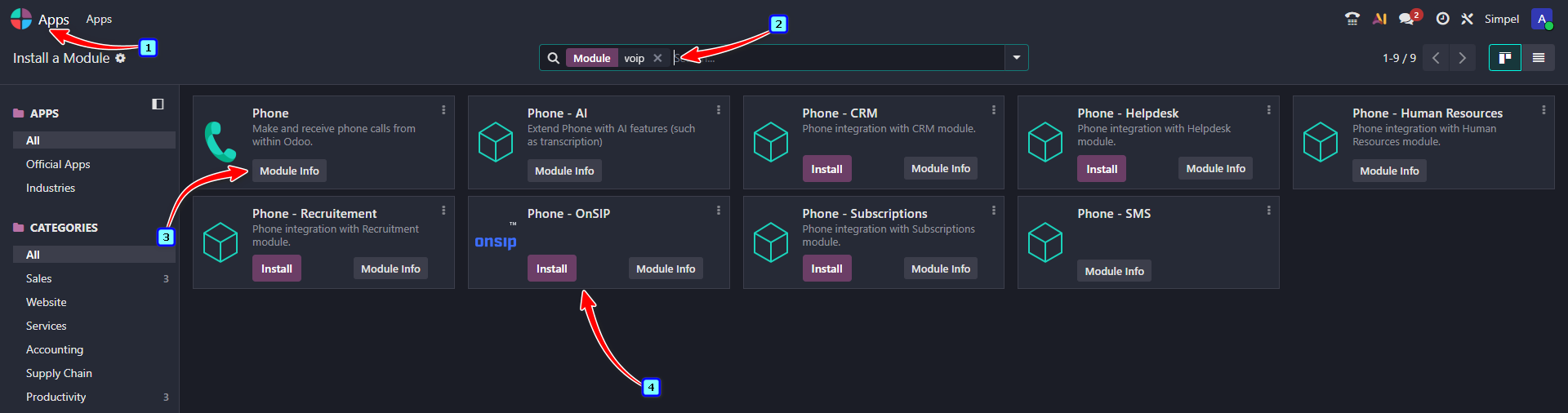The height and width of the screenshot is (413, 1568).
Task: Click the Phone - CRM cube icon
Action: [x=771, y=142]
